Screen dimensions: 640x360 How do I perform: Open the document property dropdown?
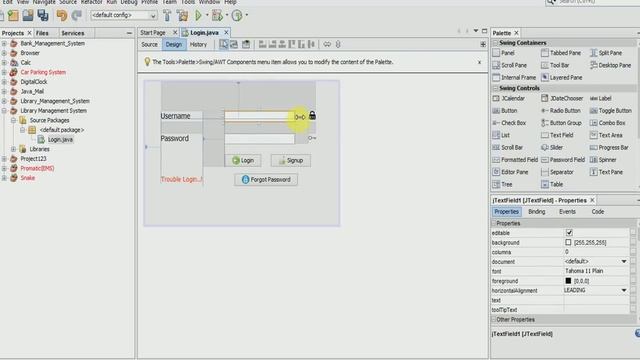click(624, 262)
